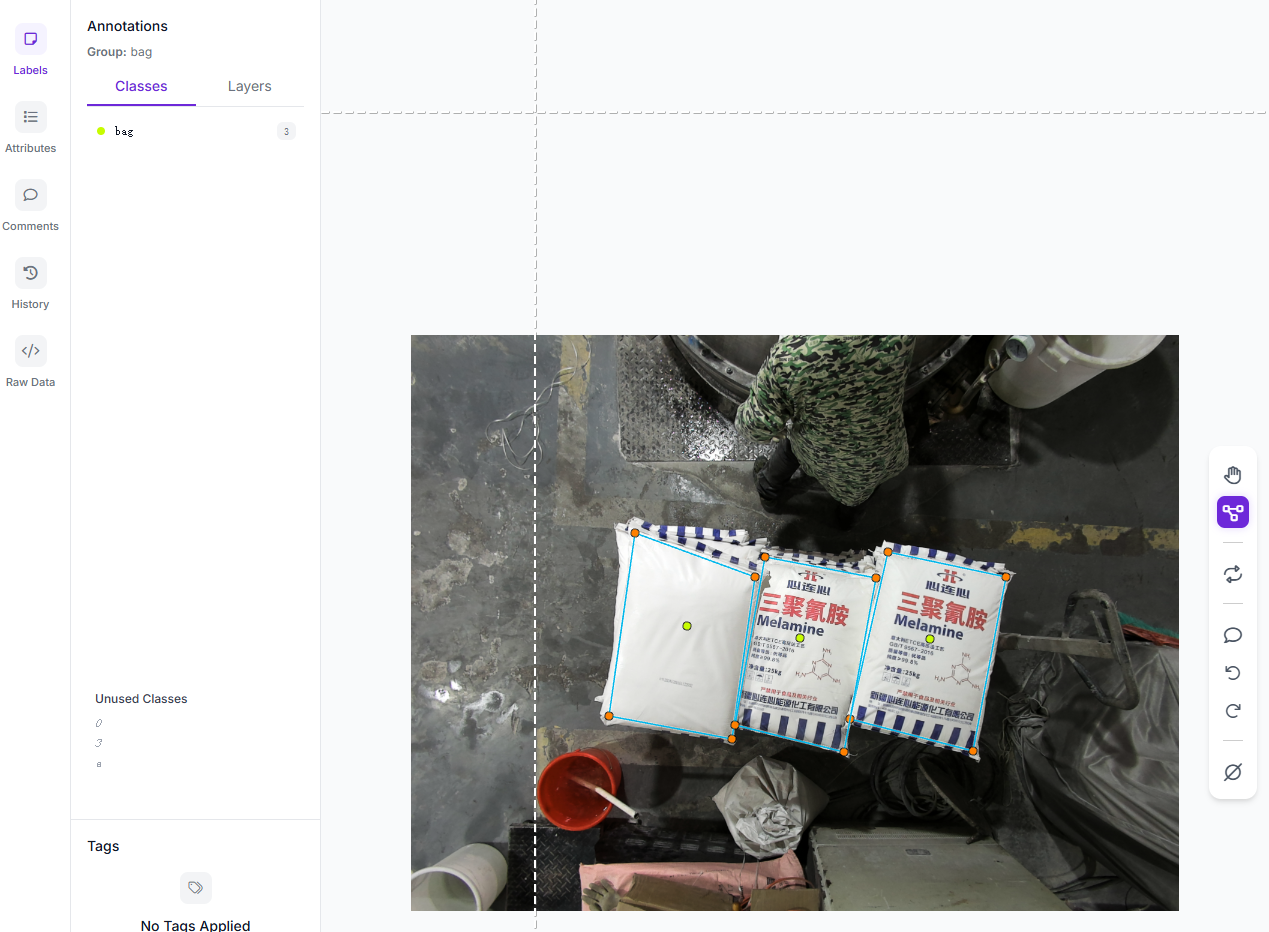This screenshot has width=1269, height=932.
Task: Undo the last annotation action
Action: [1233, 673]
